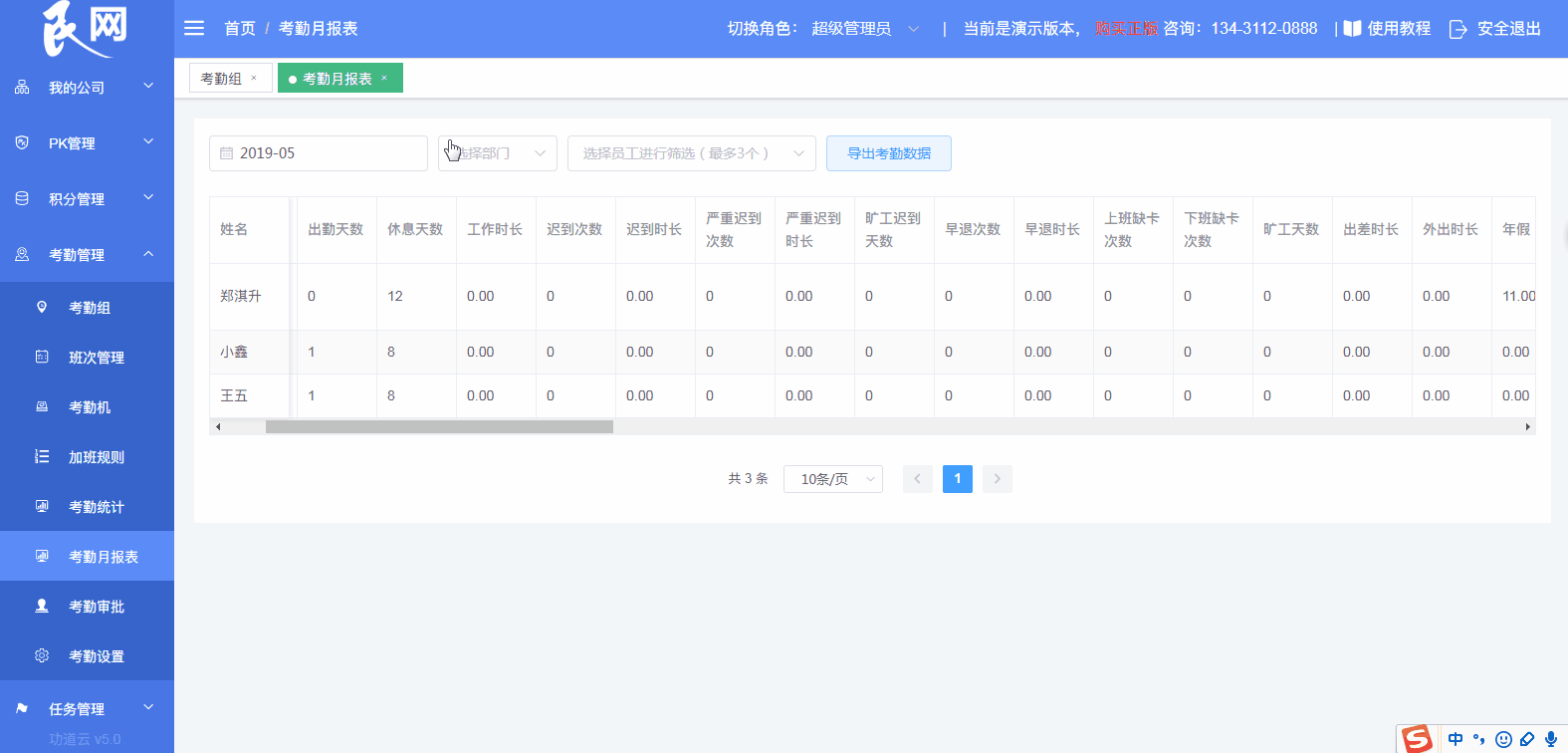Click the 导出考勤数据 export button
This screenshot has height=753, width=1568.
point(889,153)
